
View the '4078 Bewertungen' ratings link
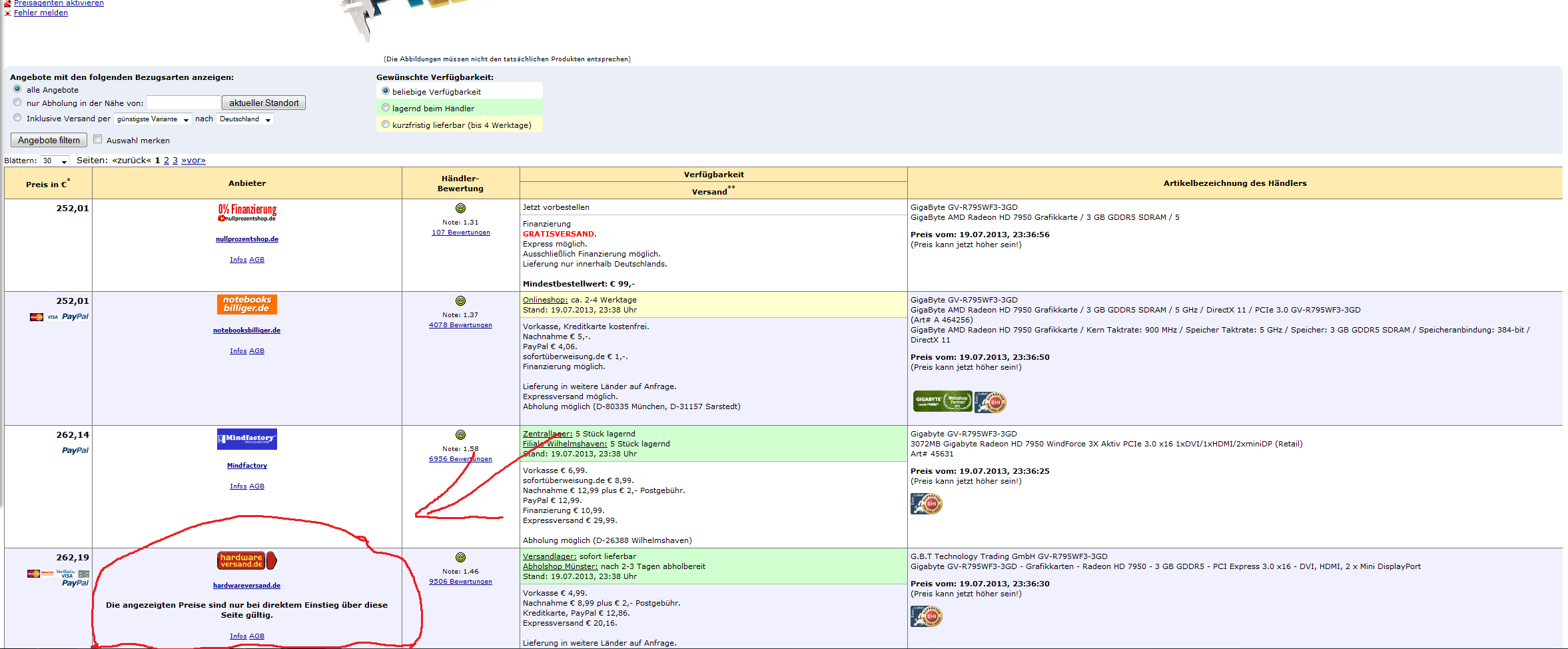[461, 325]
